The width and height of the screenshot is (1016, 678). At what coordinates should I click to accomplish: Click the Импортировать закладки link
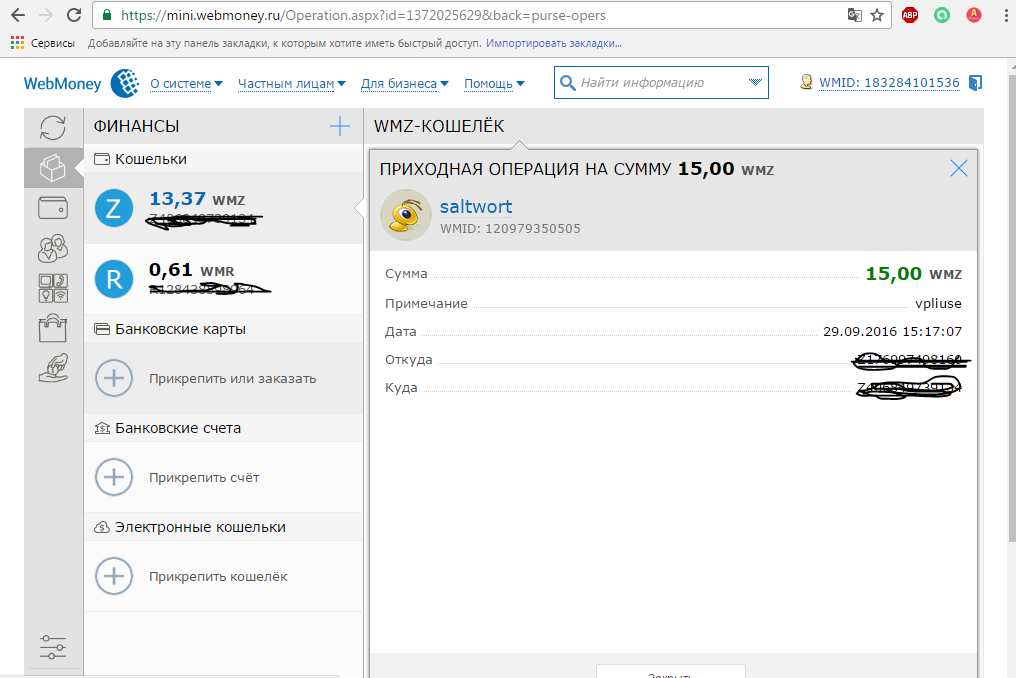tap(554, 43)
